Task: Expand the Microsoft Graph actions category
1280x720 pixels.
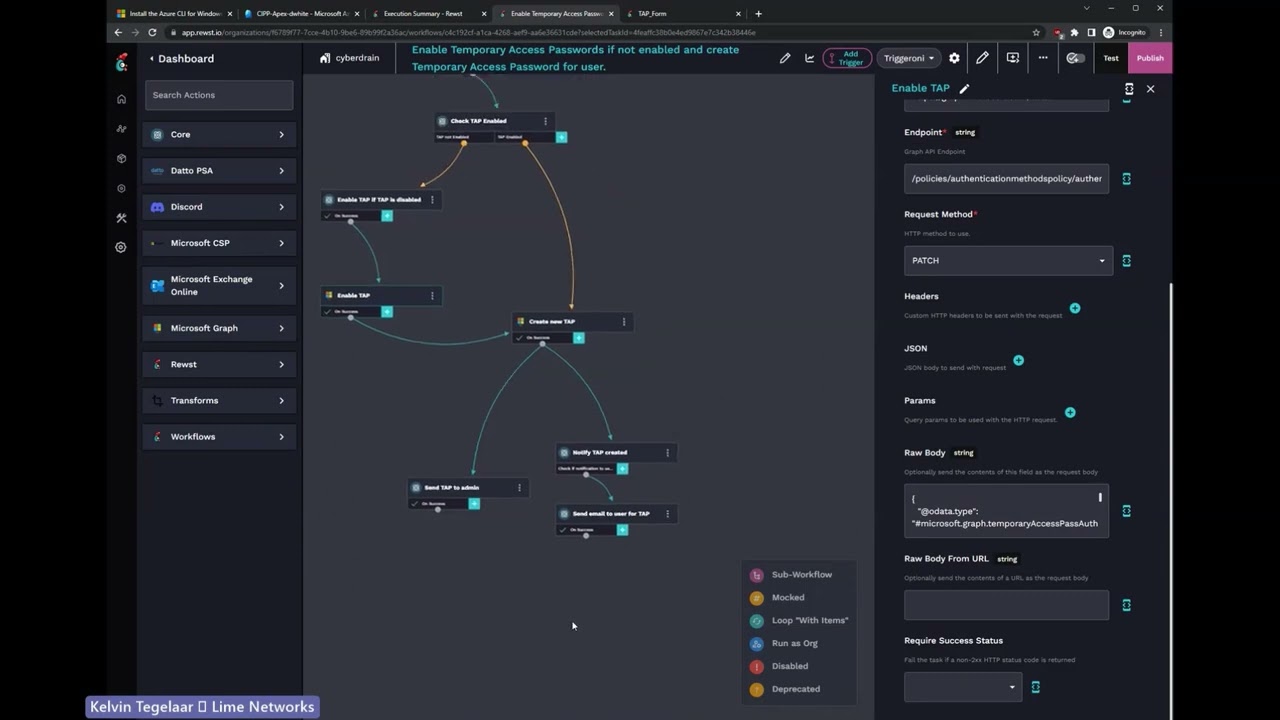Action: [219, 328]
